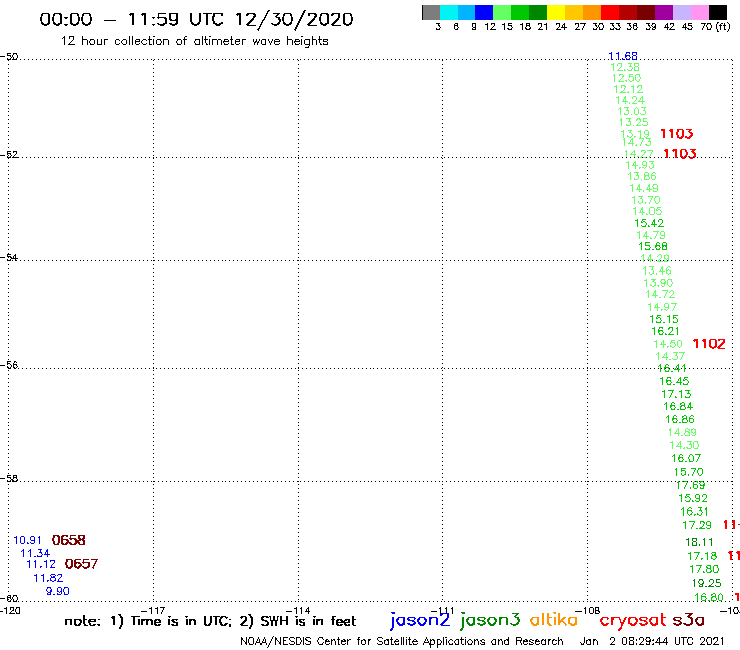Image resolution: width=740 pixels, height=650 pixels.
Task: Select the 16.86 wave height reading
Action: pos(680,419)
